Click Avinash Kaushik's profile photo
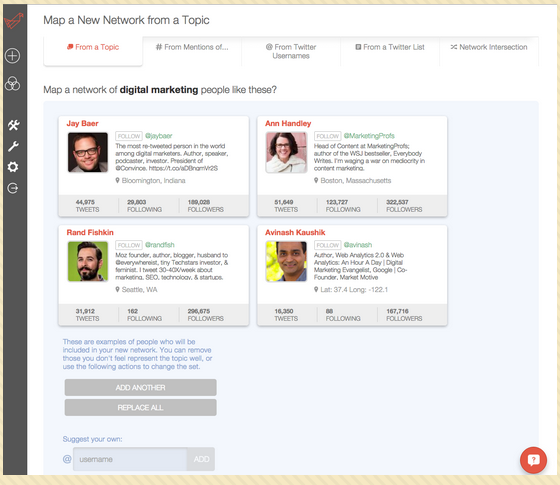The height and width of the screenshot is (485, 560). point(286,261)
